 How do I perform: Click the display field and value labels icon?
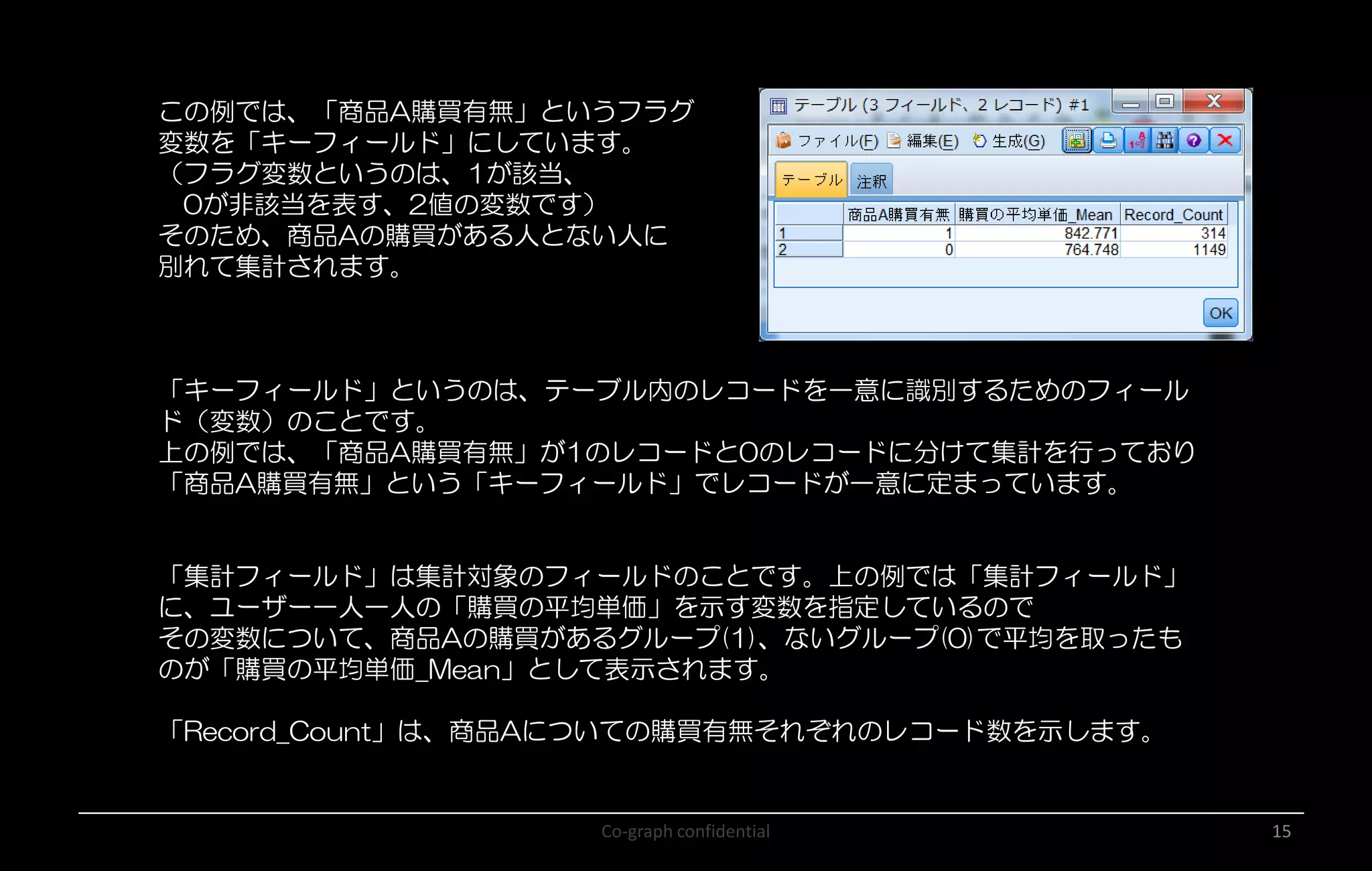[1138, 141]
